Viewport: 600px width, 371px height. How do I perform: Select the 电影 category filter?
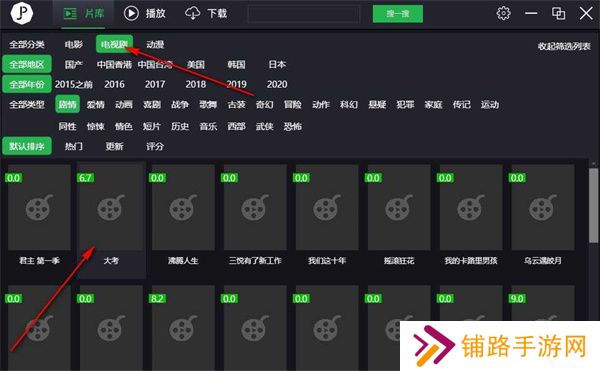pos(73,44)
